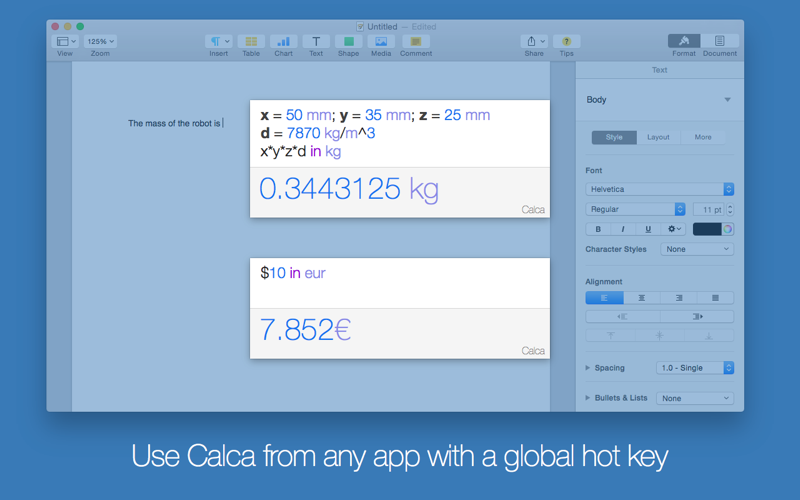The image size is (800, 500).
Task: Switch to the Style tab
Action: [x=614, y=137]
